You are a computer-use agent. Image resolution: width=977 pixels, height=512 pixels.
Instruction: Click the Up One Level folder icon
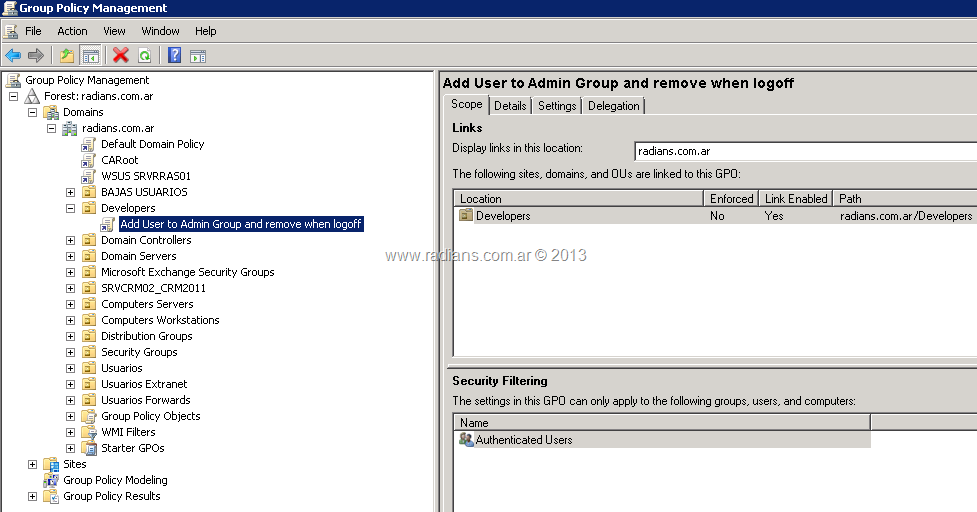(67, 56)
